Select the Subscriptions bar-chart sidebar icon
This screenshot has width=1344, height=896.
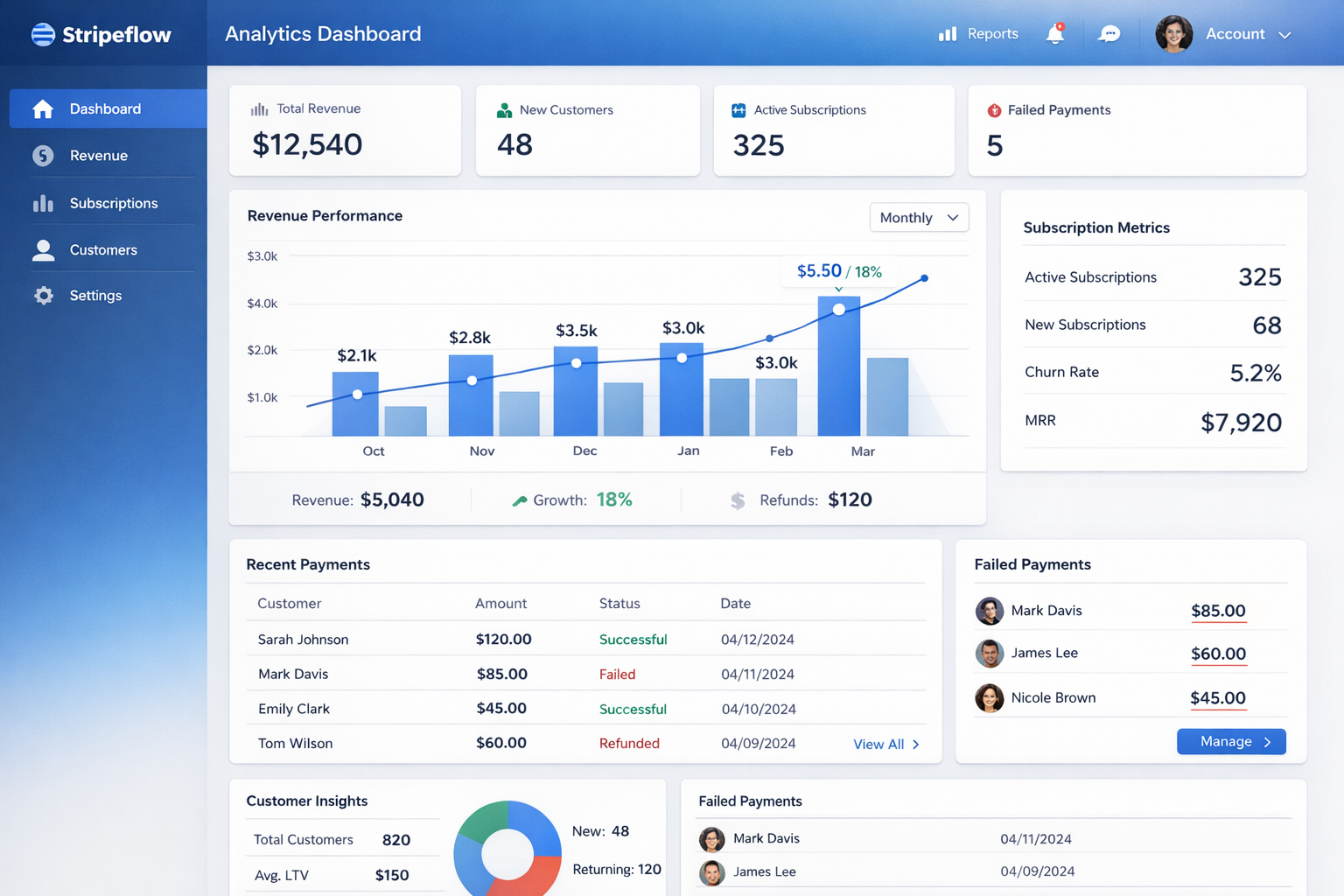tap(43, 202)
